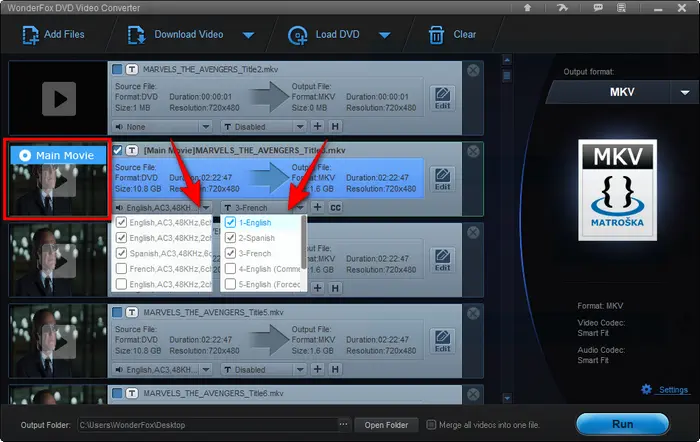Open Edit for the Title2.mkv item

pos(441,98)
